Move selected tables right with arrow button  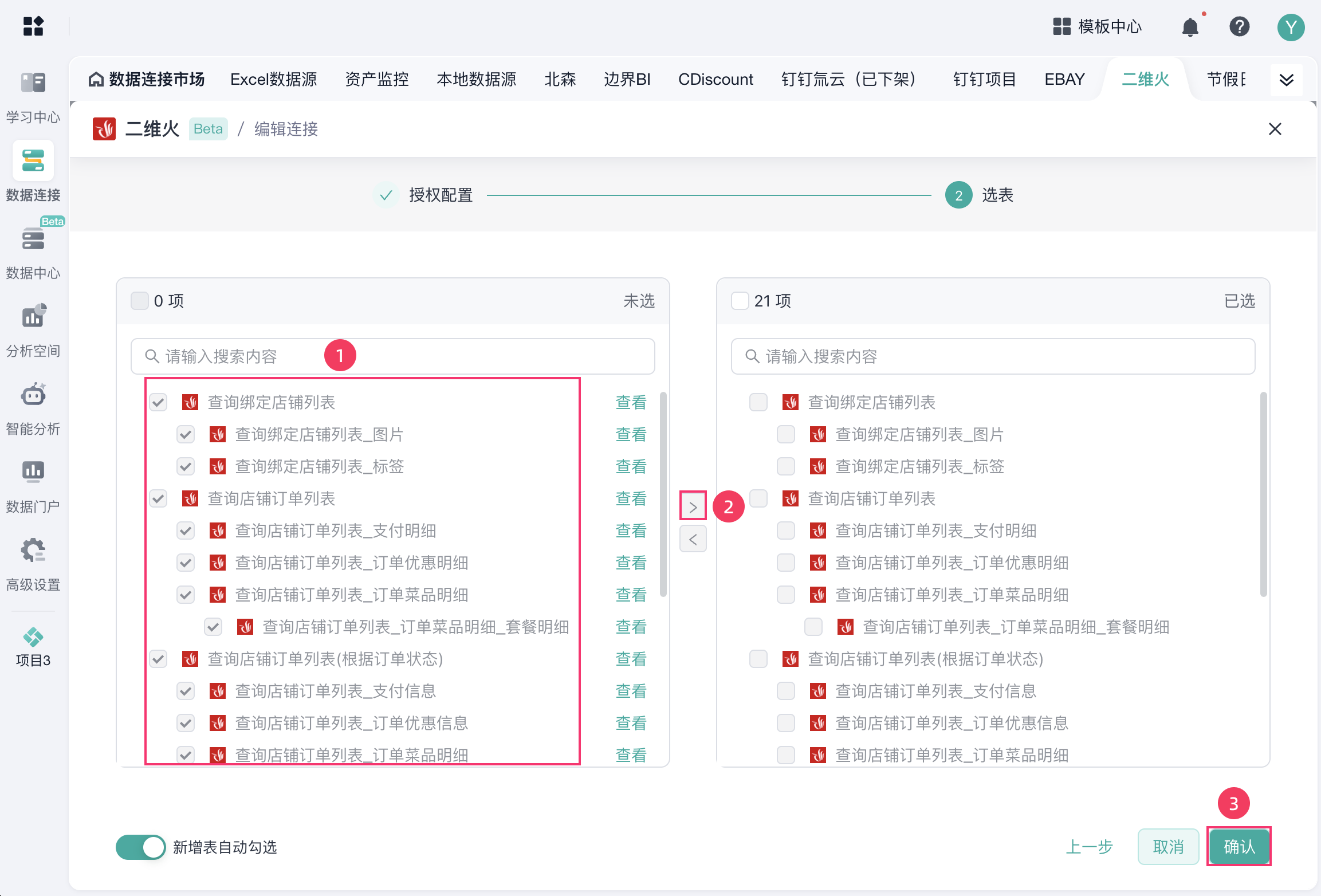pyautogui.click(x=693, y=506)
